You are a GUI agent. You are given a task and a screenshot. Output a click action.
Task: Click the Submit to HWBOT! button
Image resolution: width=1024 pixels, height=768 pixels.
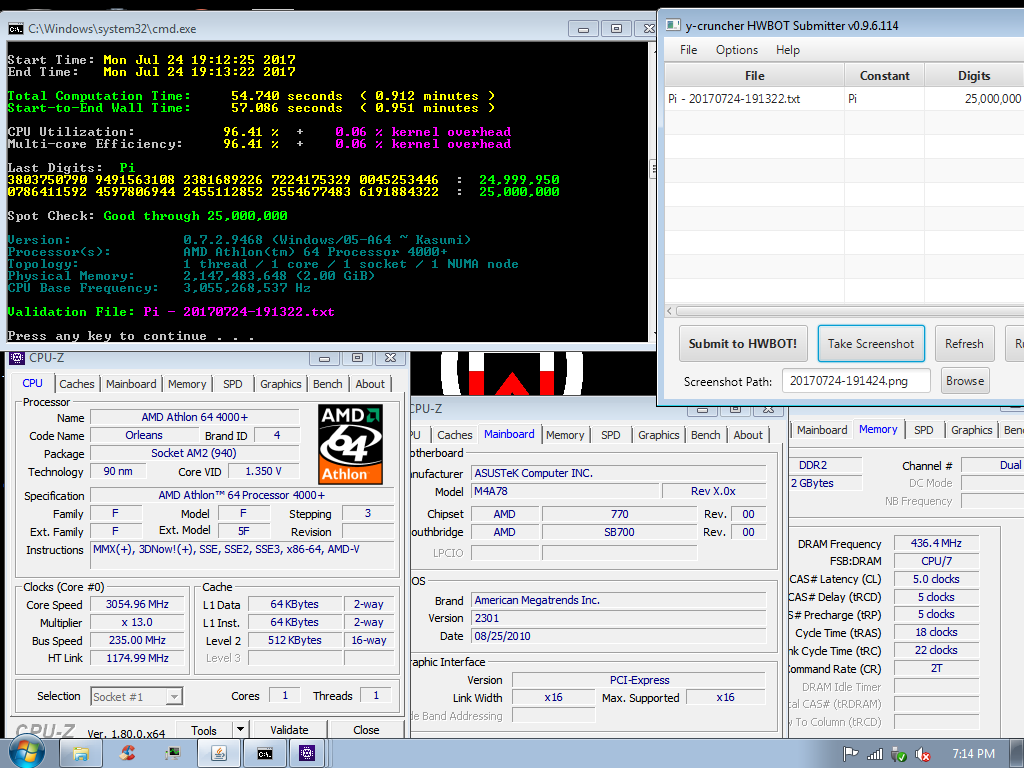coord(743,344)
